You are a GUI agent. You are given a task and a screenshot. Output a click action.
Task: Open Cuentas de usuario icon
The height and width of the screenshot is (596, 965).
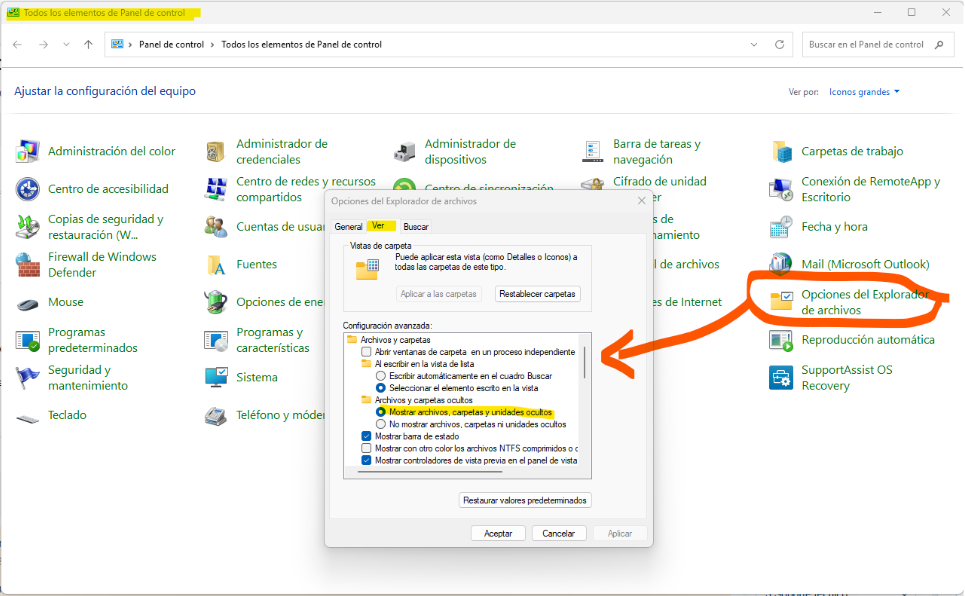pyautogui.click(x=215, y=227)
